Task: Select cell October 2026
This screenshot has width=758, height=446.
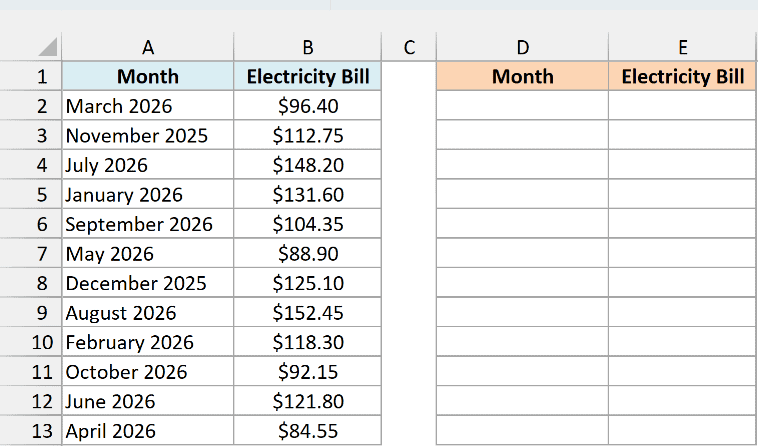Action: click(x=148, y=372)
